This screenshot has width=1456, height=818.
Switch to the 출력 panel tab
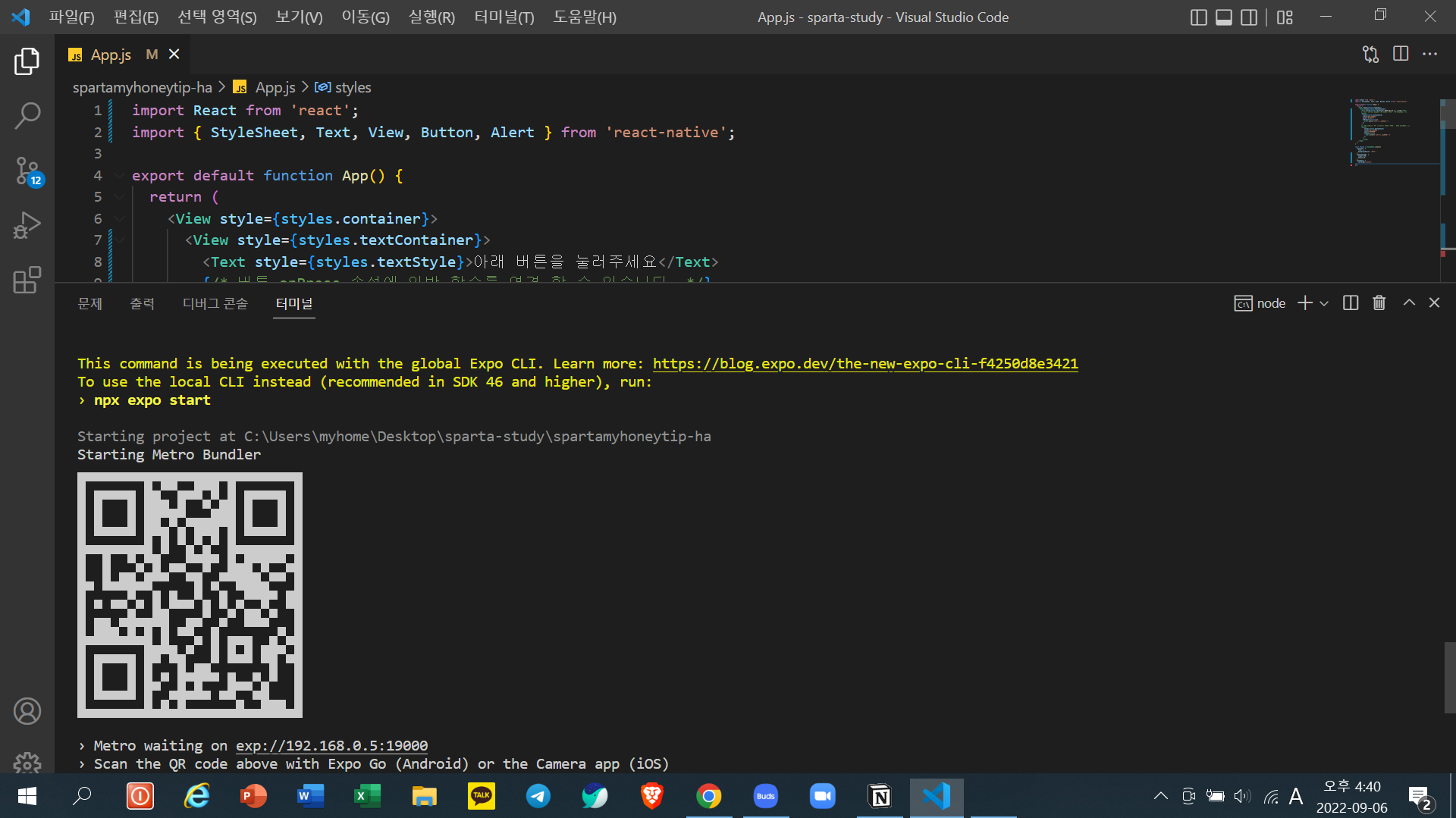(142, 303)
